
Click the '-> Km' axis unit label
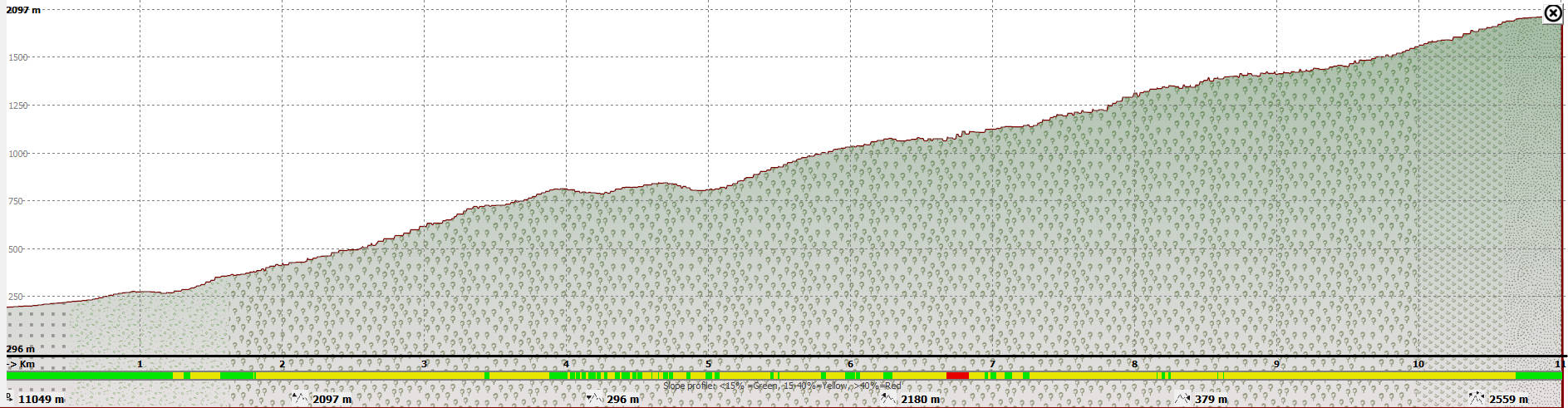point(22,364)
